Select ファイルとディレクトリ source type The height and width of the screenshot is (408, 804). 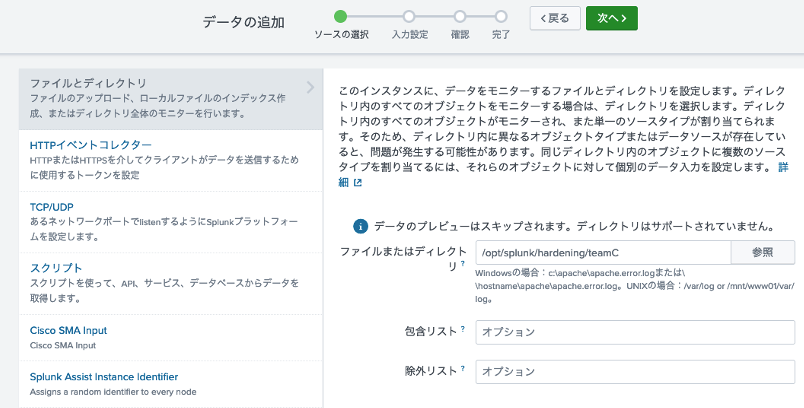click(171, 98)
